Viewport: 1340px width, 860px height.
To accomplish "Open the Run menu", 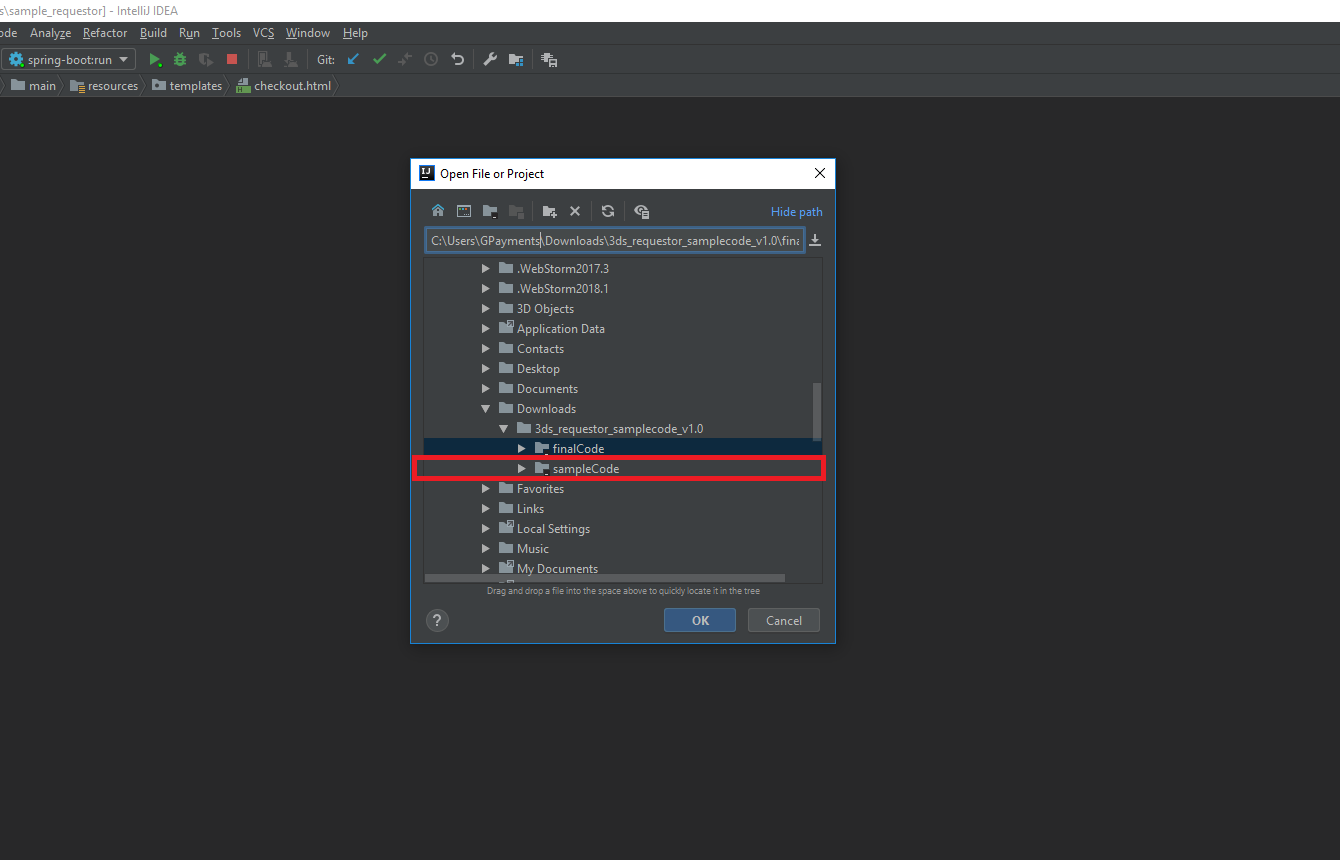I will click(189, 33).
